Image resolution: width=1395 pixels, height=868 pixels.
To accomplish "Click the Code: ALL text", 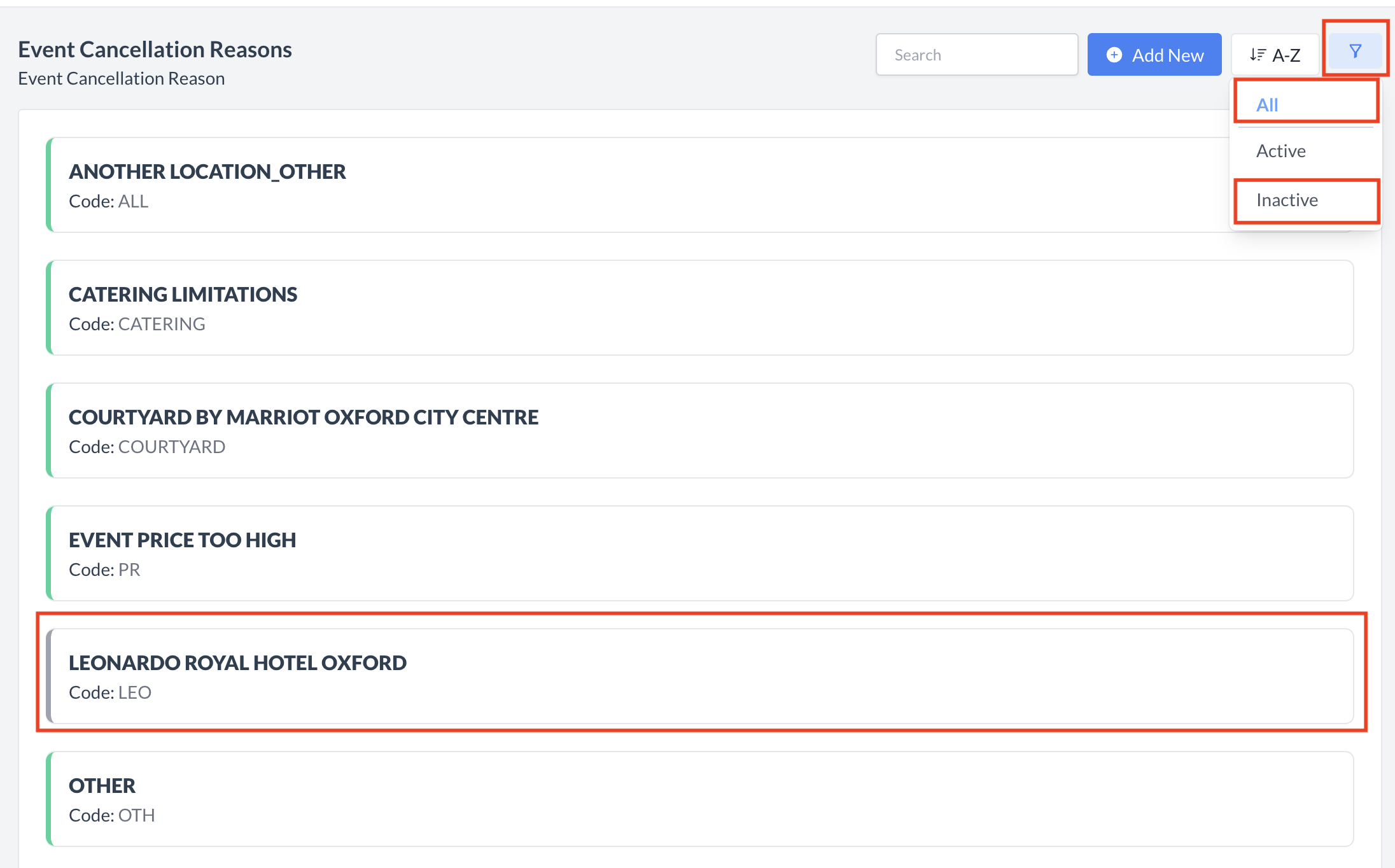I will click(x=108, y=202).
